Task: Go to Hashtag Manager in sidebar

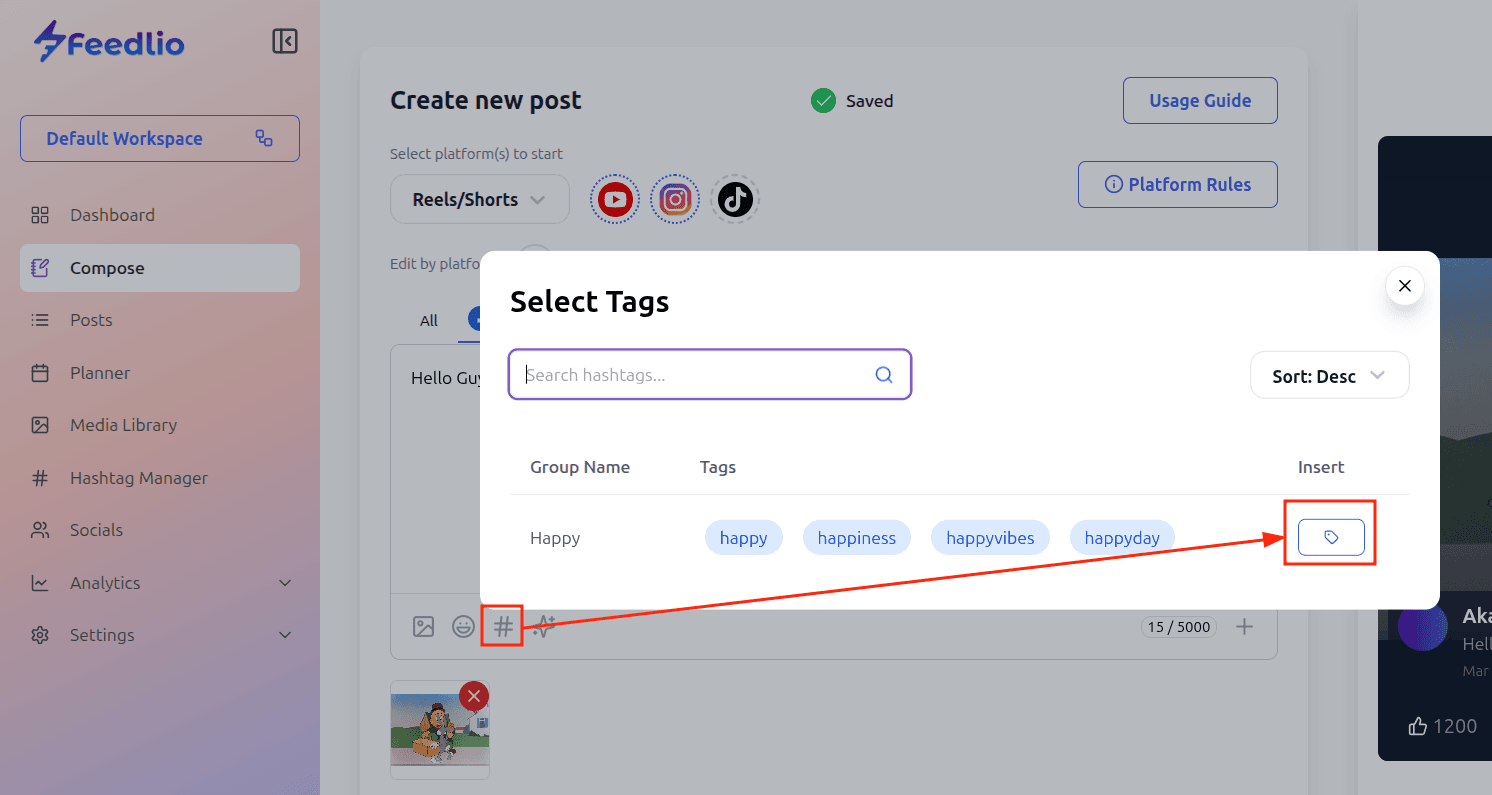Action: pos(139,478)
